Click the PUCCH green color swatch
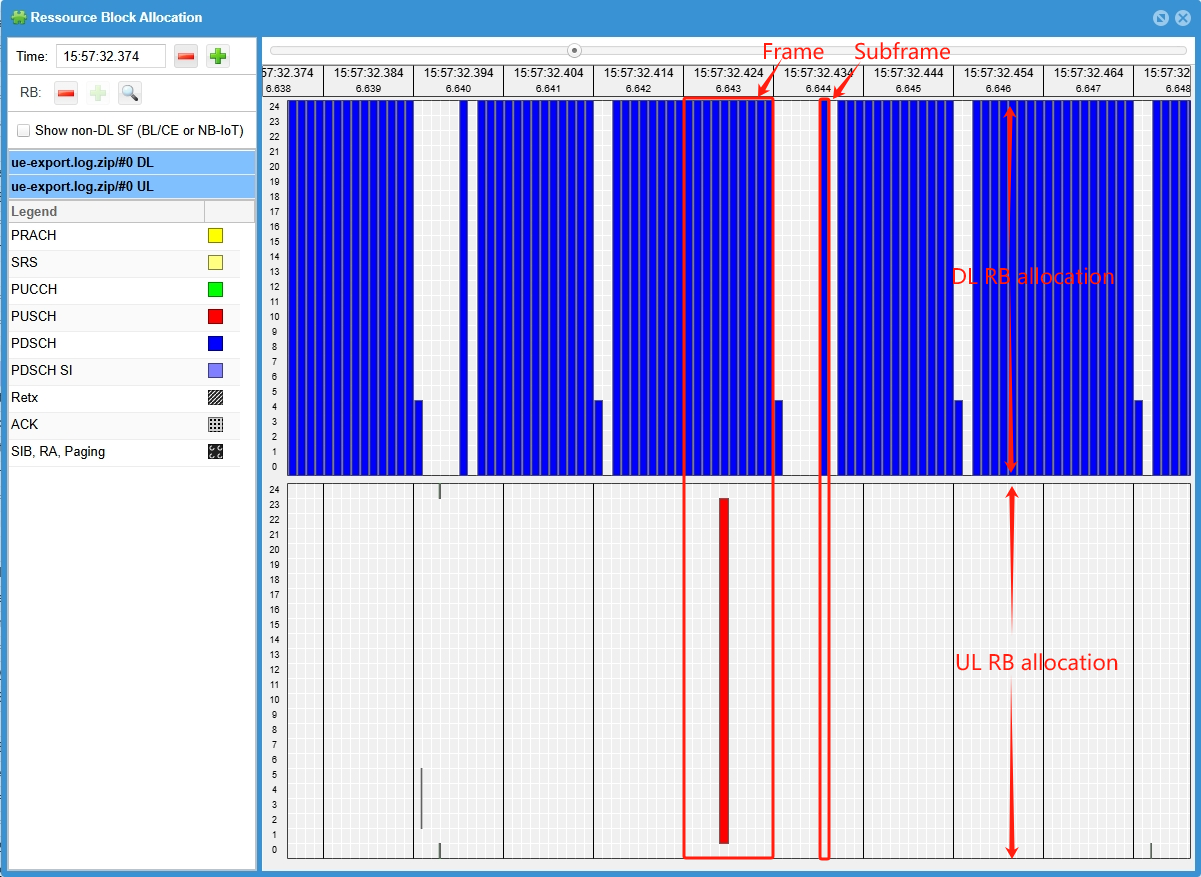 pyautogui.click(x=215, y=290)
